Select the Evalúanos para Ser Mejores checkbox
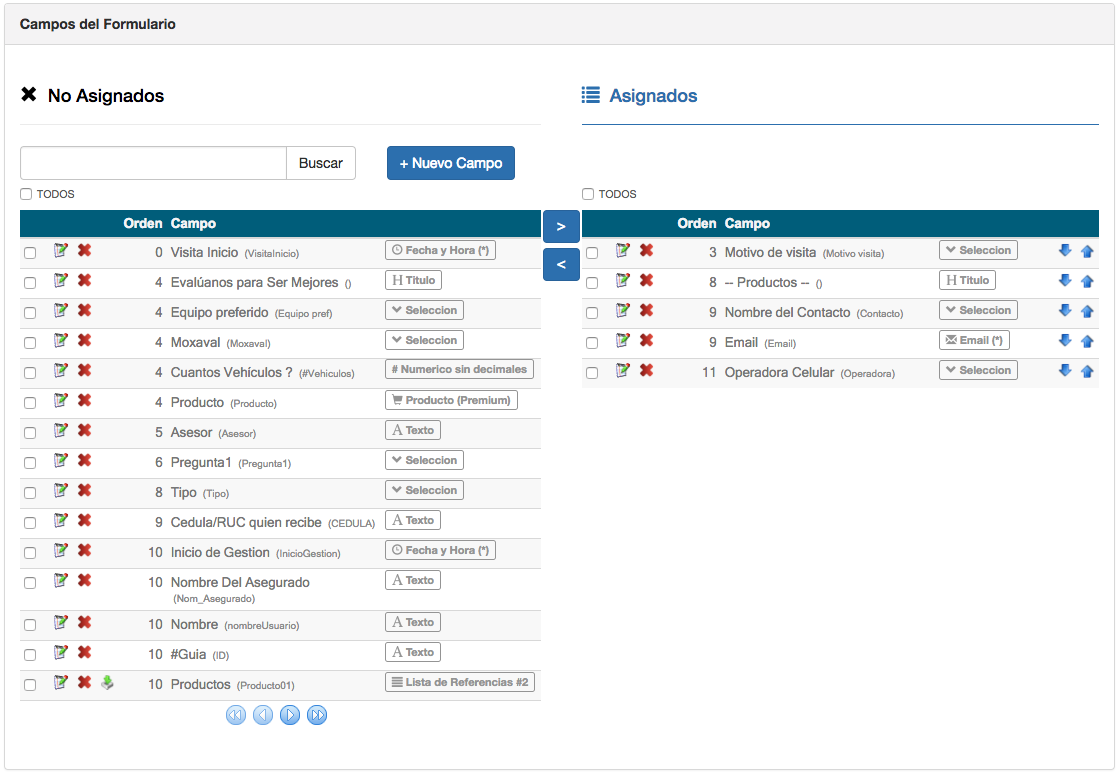The width and height of the screenshot is (1120, 775). (30, 283)
